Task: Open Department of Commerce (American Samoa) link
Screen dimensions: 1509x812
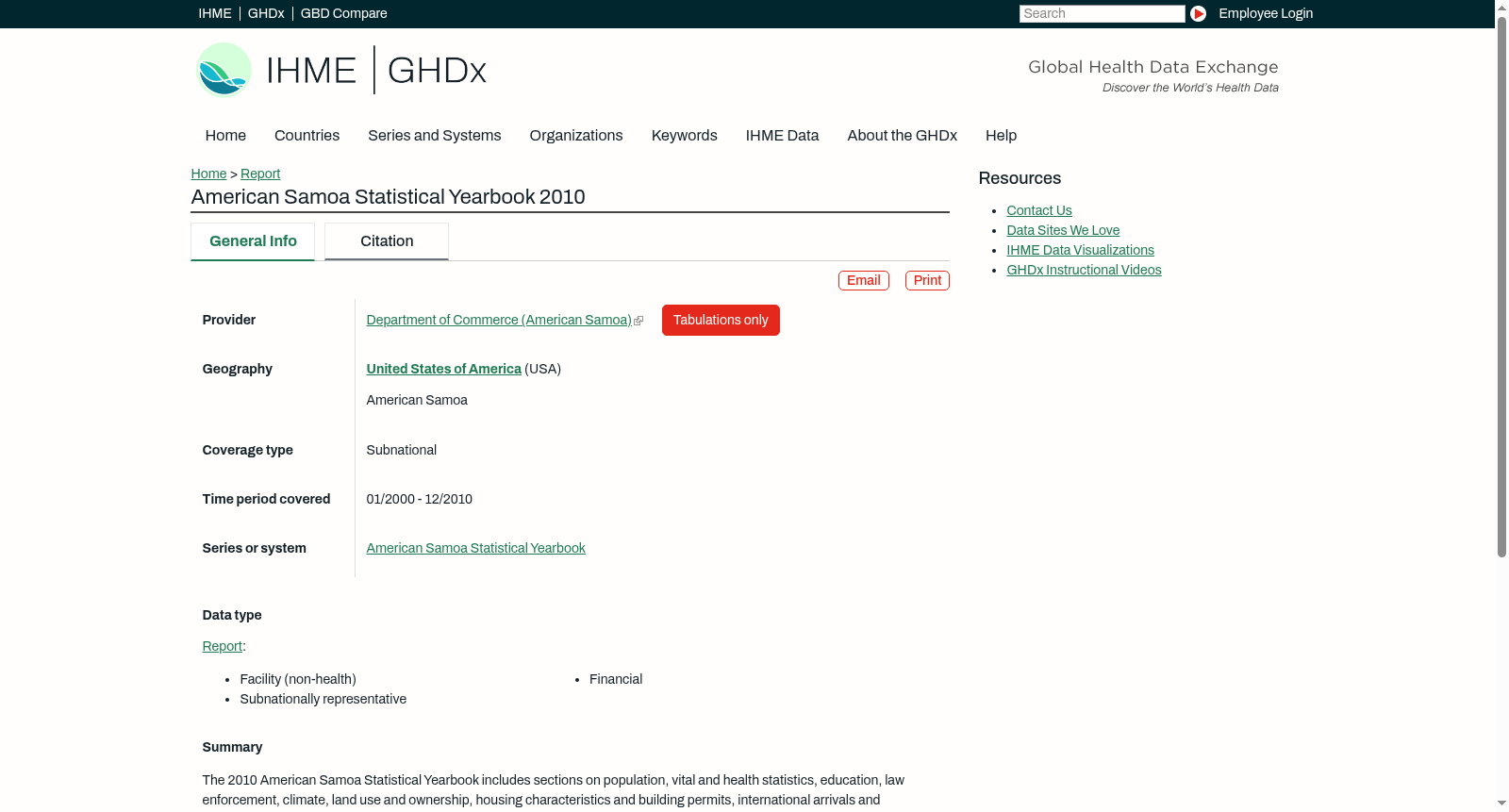Action: click(x=499, y=320)
